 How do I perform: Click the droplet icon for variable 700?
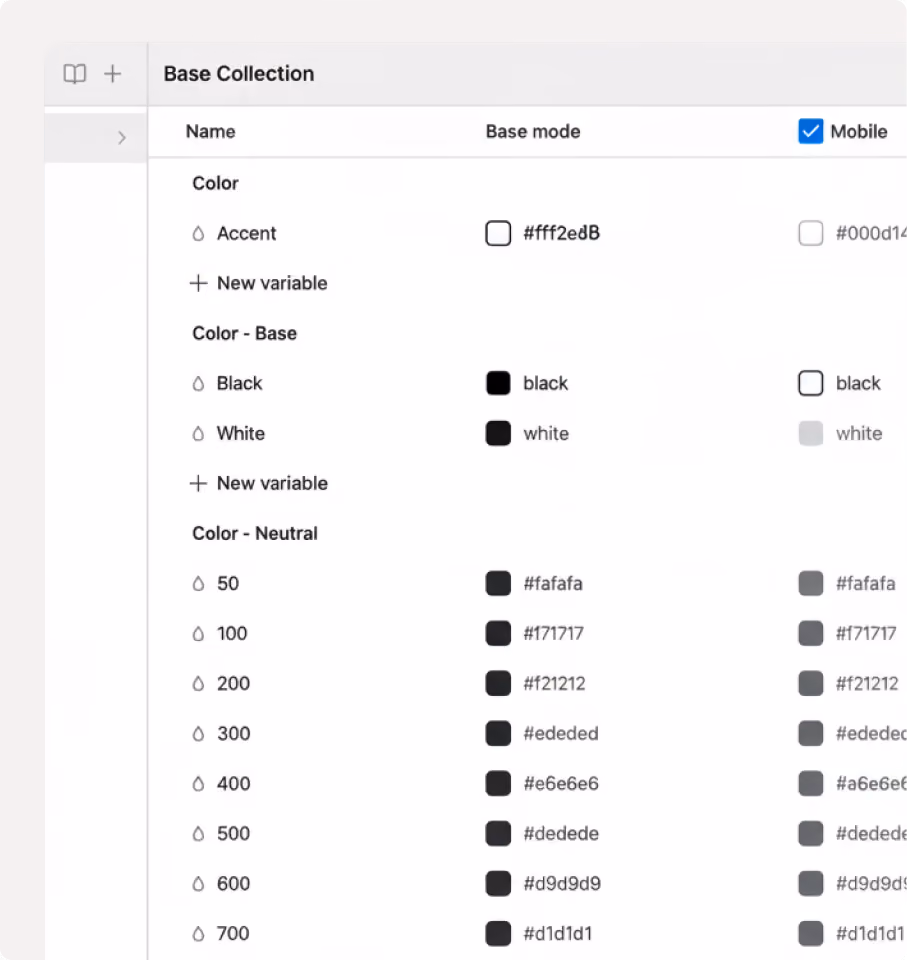point(198,934)
